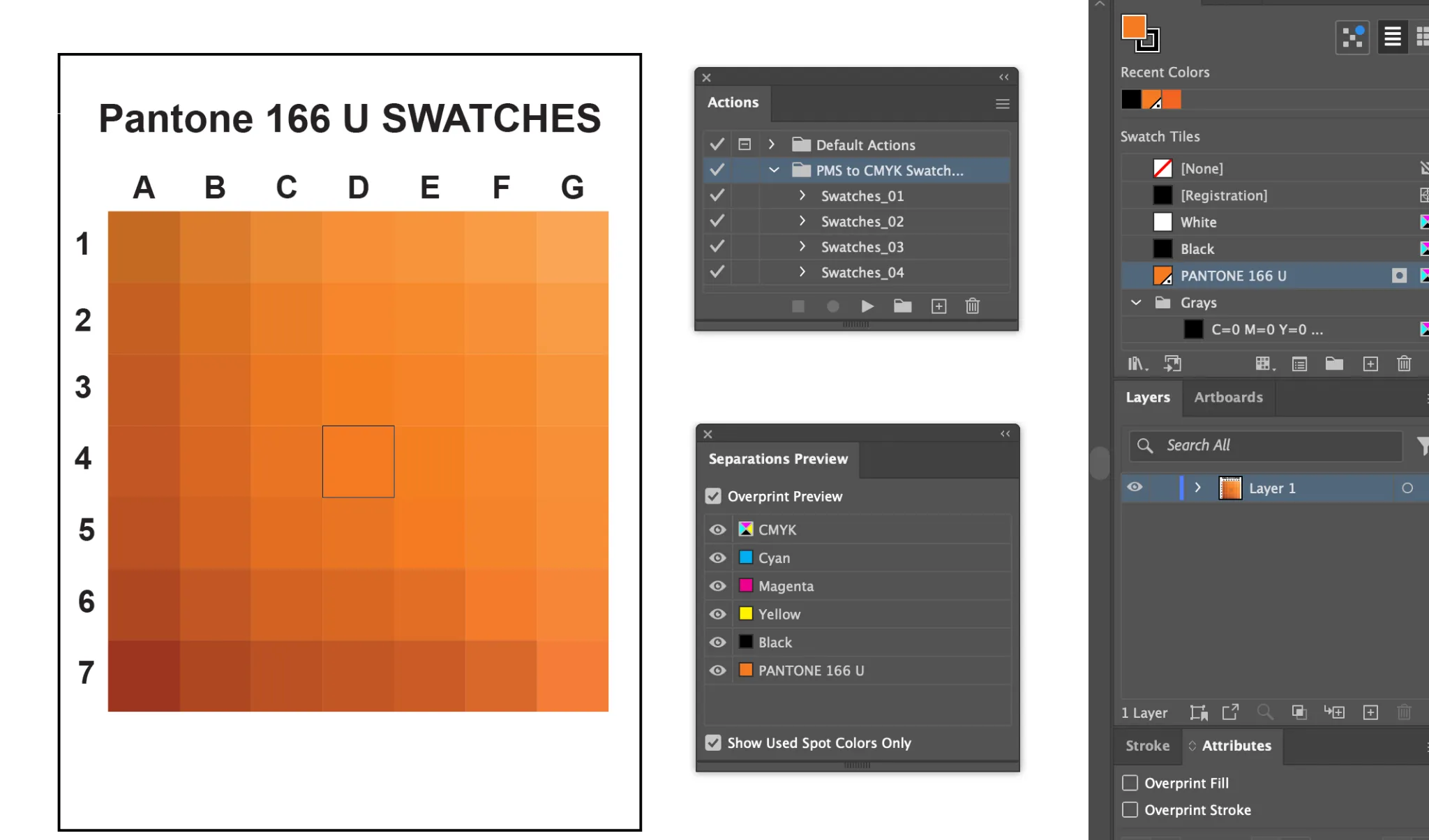Click the stop playing/recording button in Actions

(x=798, y=306)
